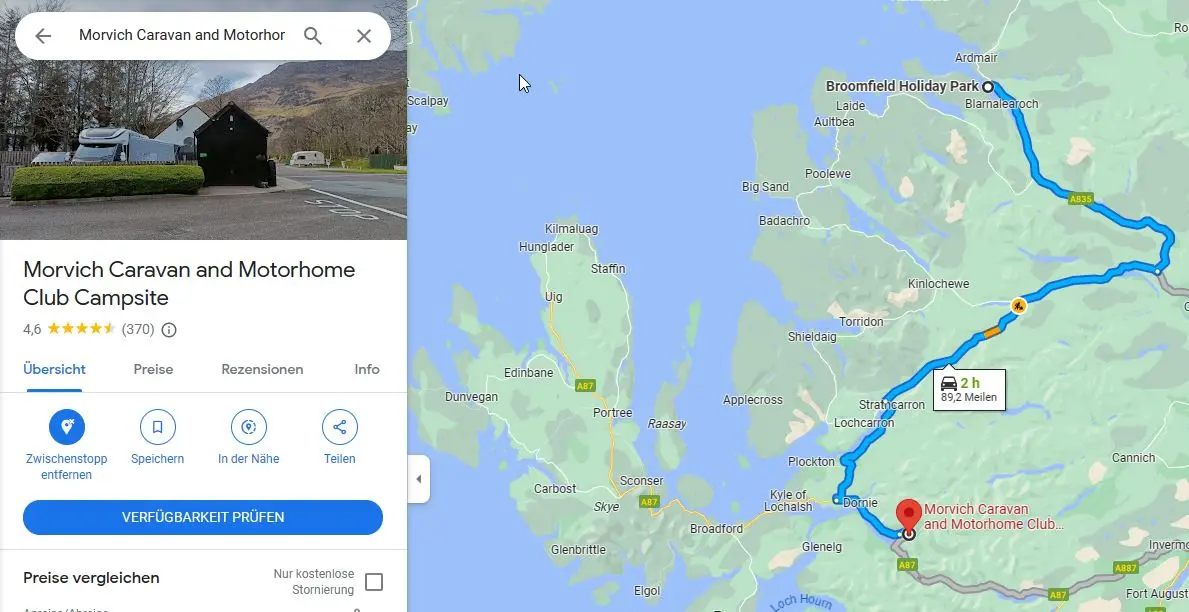Select the Info tab
The image size is (1189, 612).
[x=367, y=369]
